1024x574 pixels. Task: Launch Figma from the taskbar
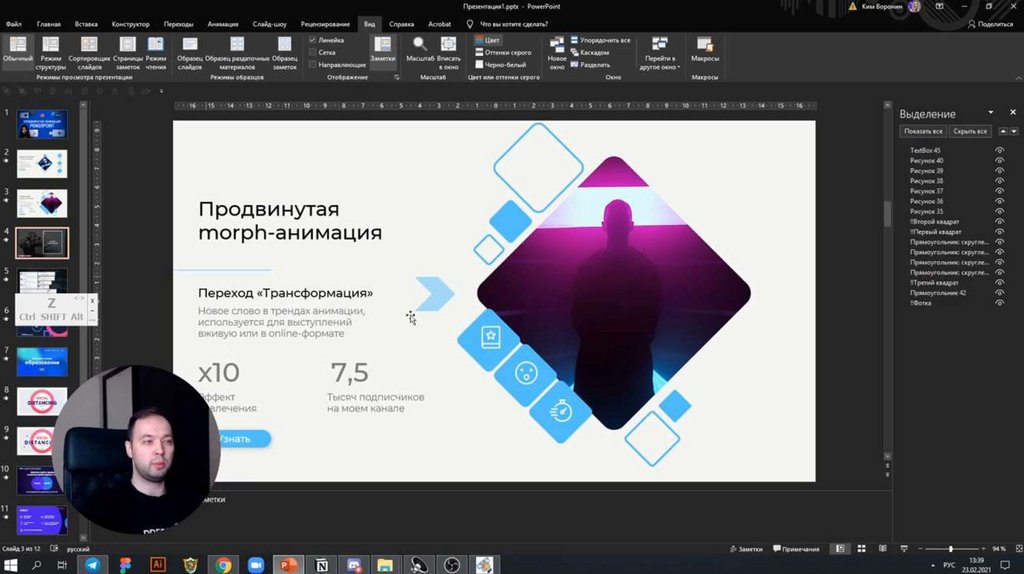[x=125, y=565]
